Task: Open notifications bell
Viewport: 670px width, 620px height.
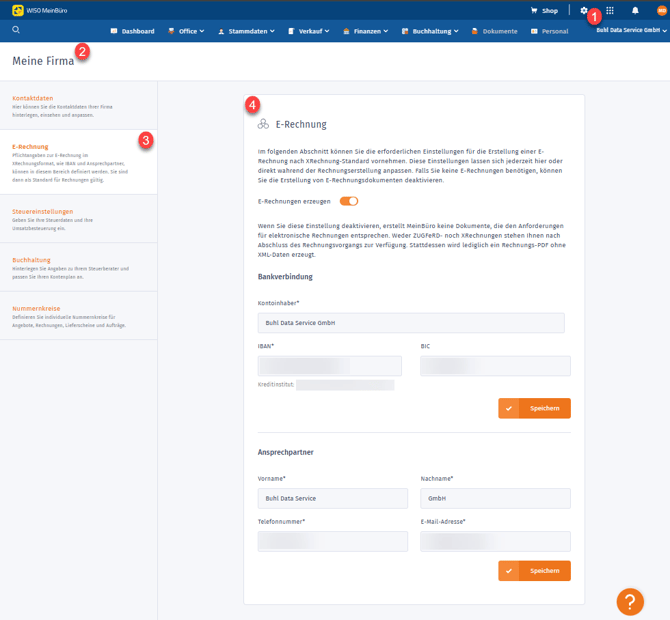Action: [x=635, y=10]
